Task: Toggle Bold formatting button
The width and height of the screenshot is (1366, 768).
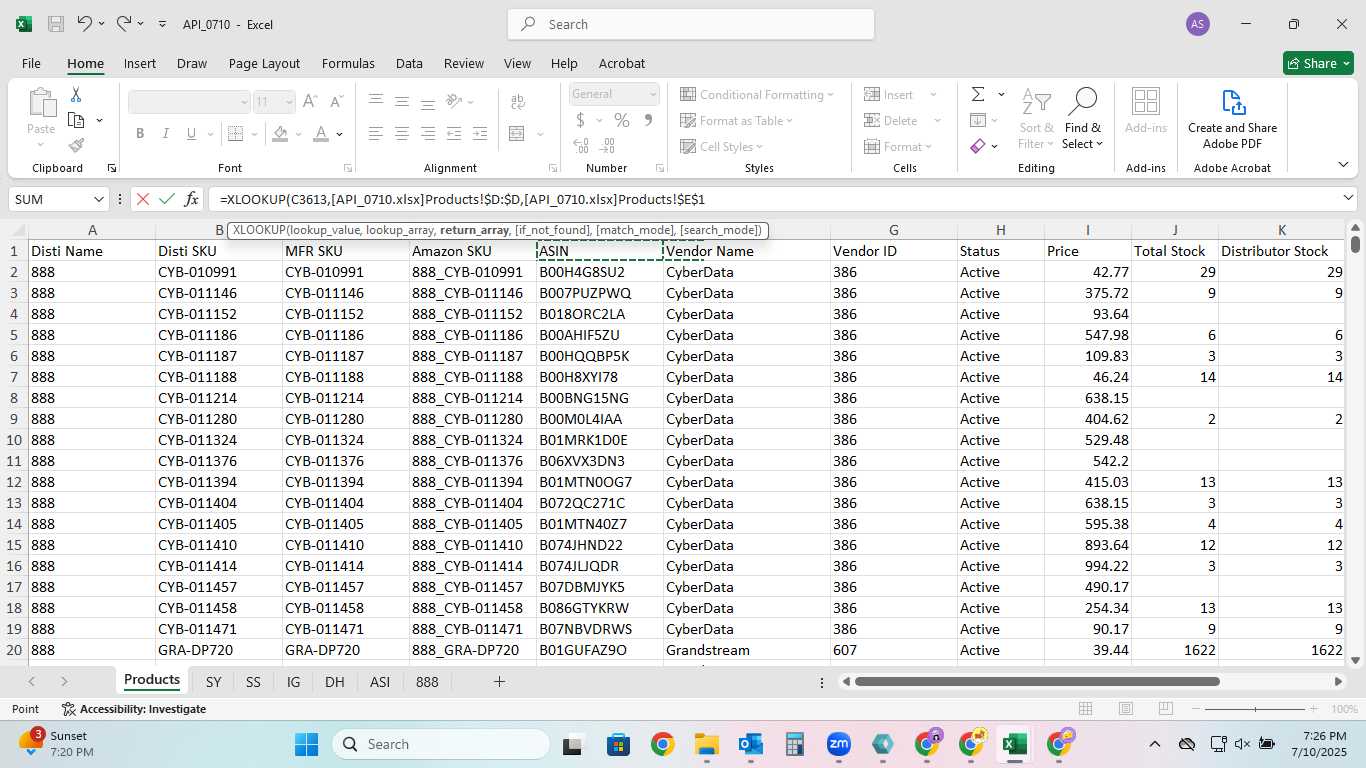Action: click(140, 134)
